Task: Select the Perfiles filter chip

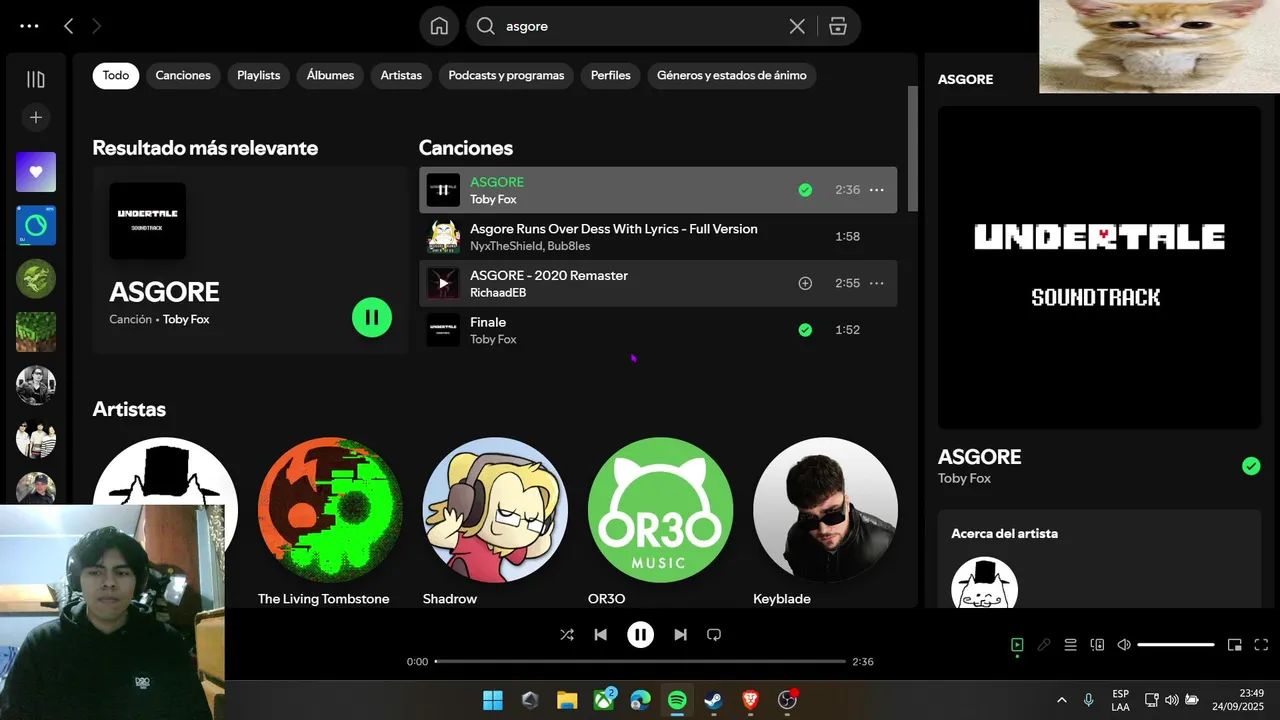Action: (x=611, y=75)
